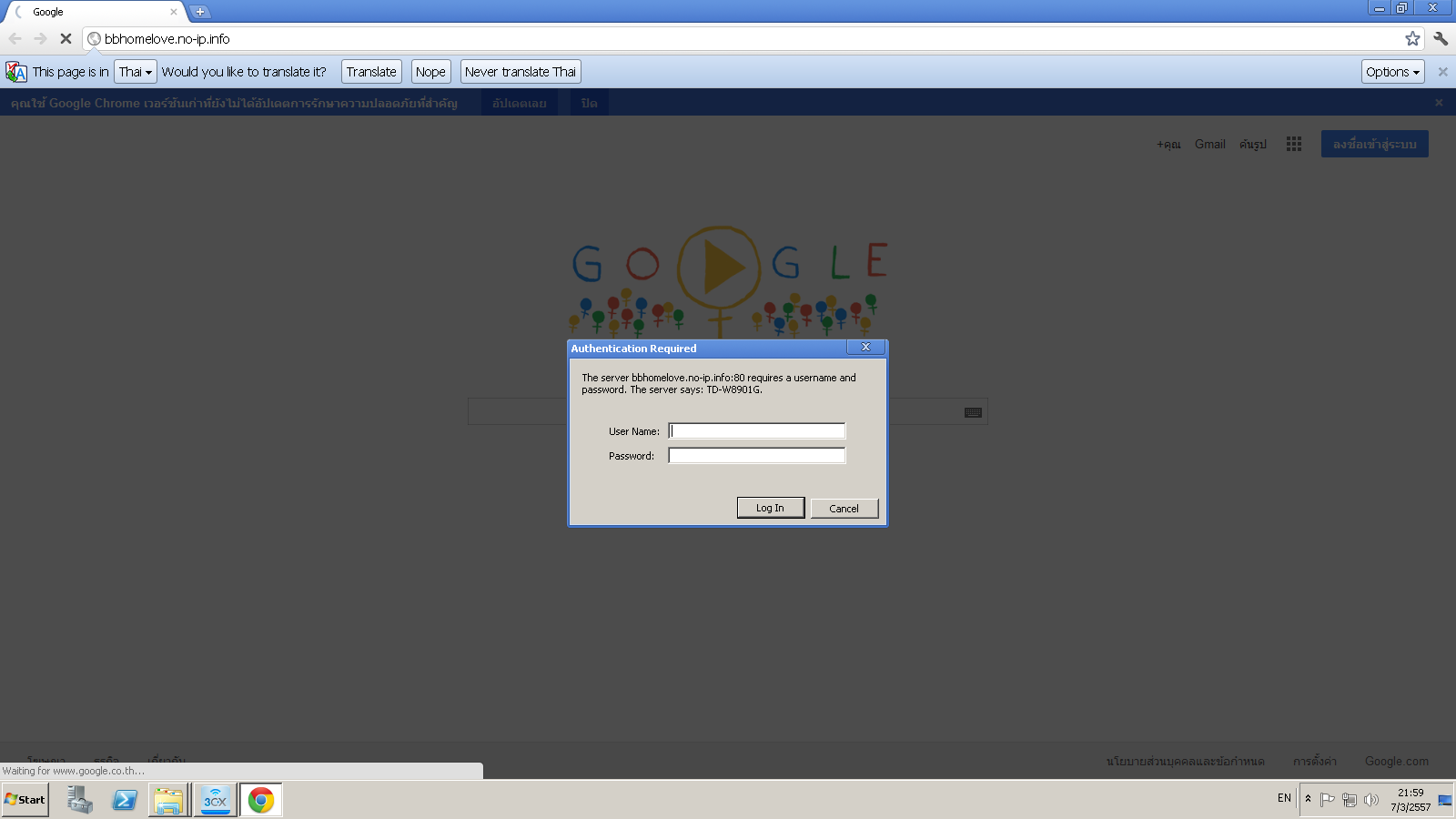
Task: Click the 'Waiting for www.google.co.th' status text
Action: [x=73, y=771]
